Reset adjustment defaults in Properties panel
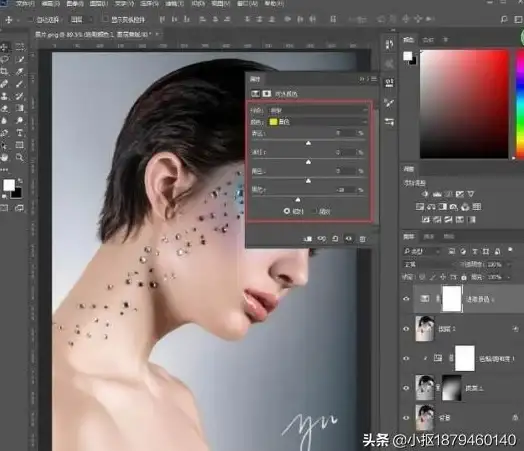Screen dimensions: 524x451 pos(335,239)
